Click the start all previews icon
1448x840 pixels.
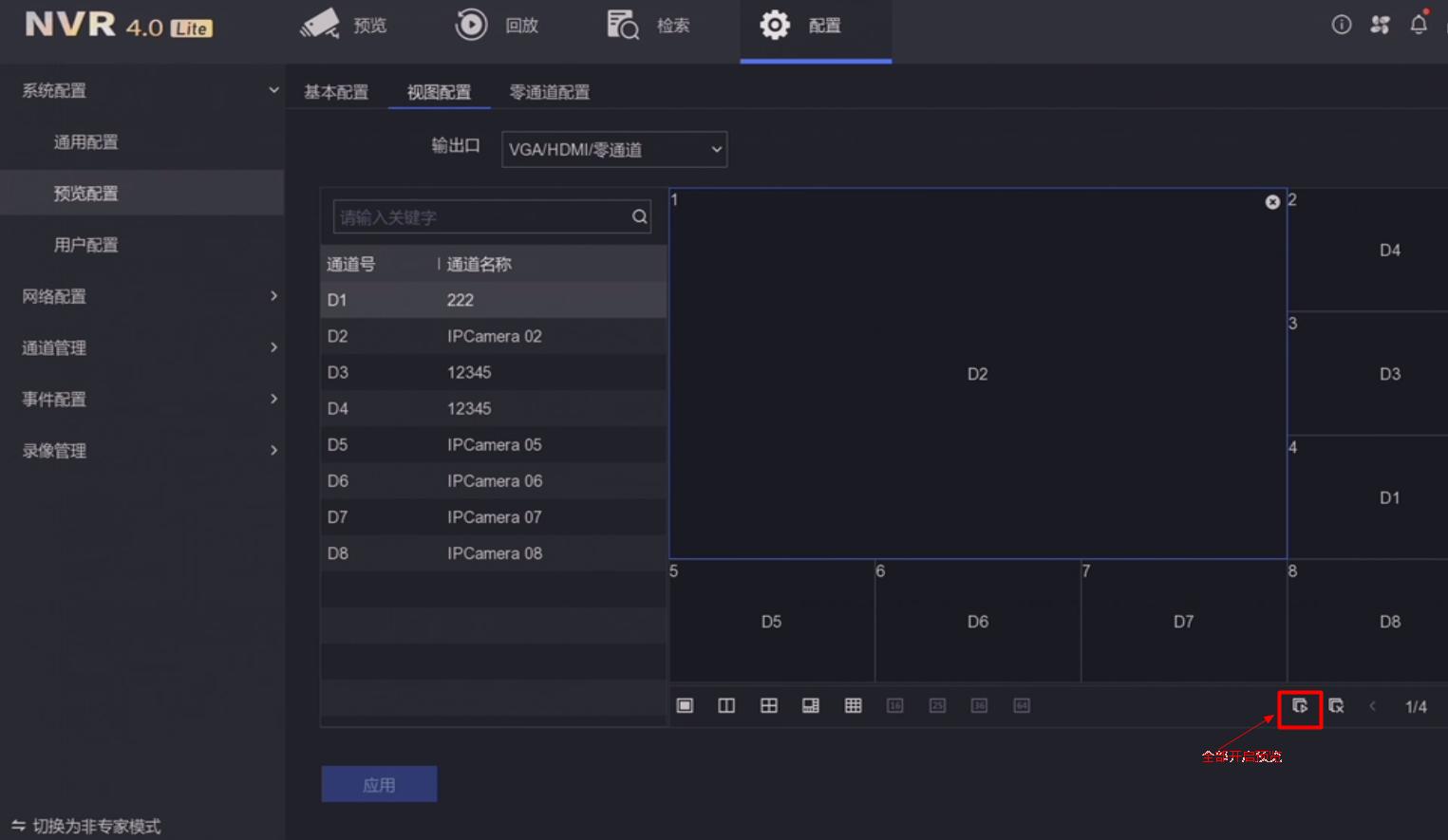1300,707
